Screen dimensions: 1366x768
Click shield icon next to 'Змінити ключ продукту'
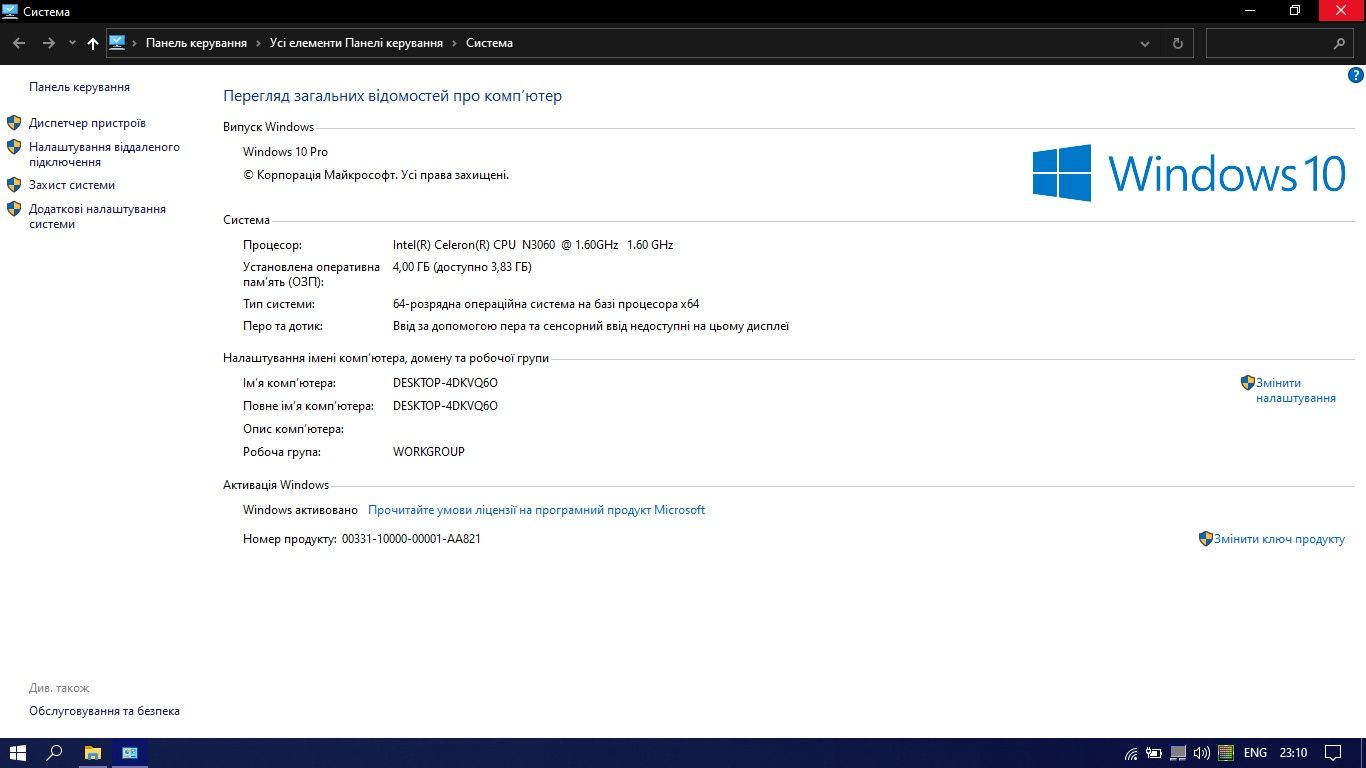1206,538
